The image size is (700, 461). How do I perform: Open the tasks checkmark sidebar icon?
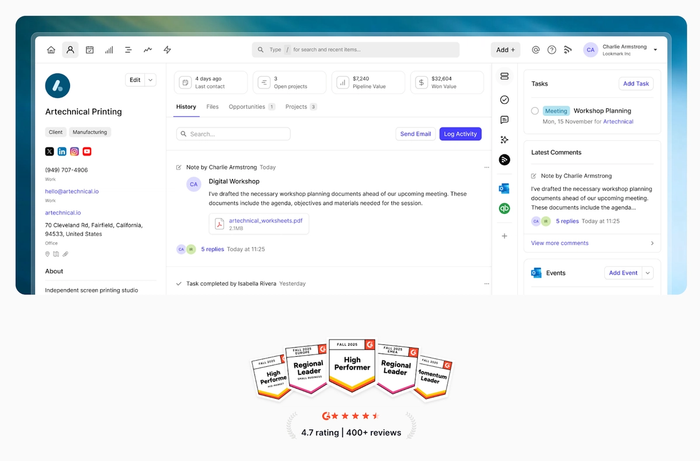504,100
